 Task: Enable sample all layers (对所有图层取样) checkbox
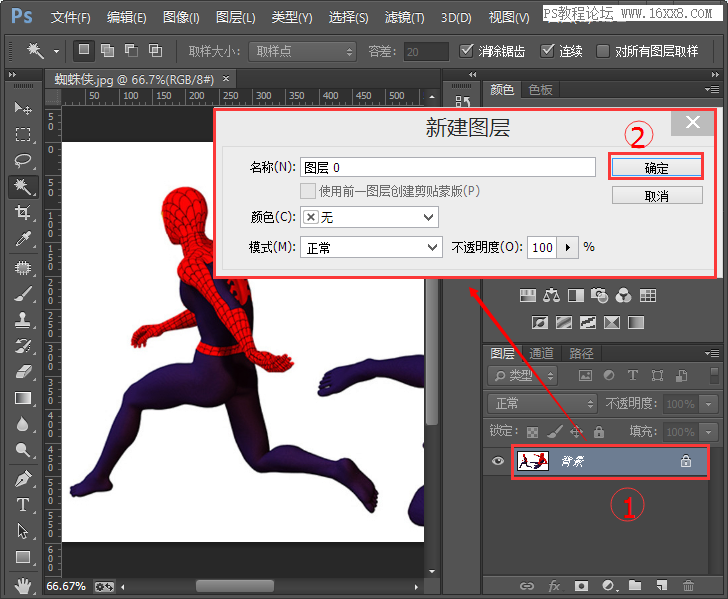tap(603, 51)
